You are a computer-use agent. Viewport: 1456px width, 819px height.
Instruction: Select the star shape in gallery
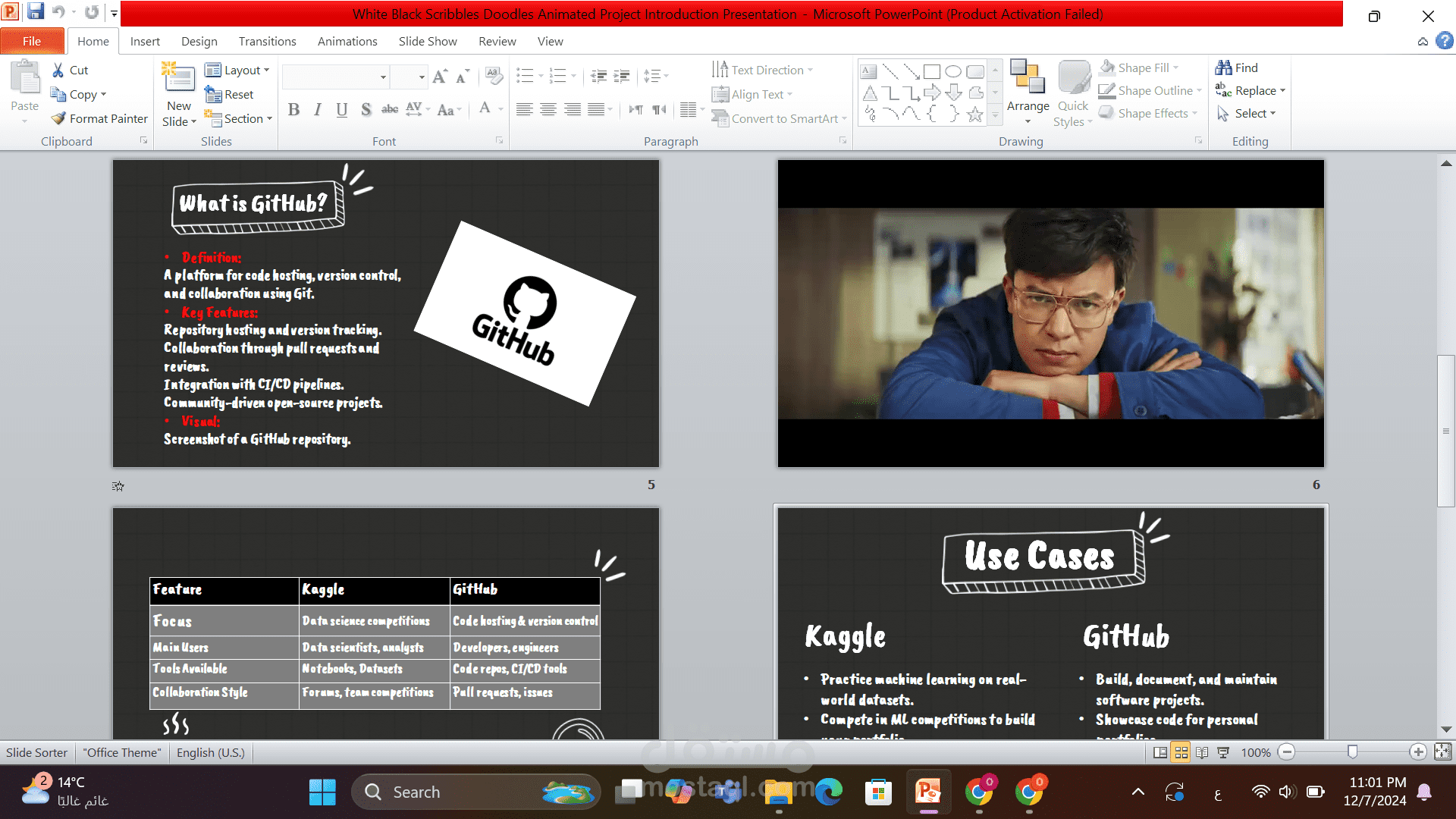(x=975, y=115)
